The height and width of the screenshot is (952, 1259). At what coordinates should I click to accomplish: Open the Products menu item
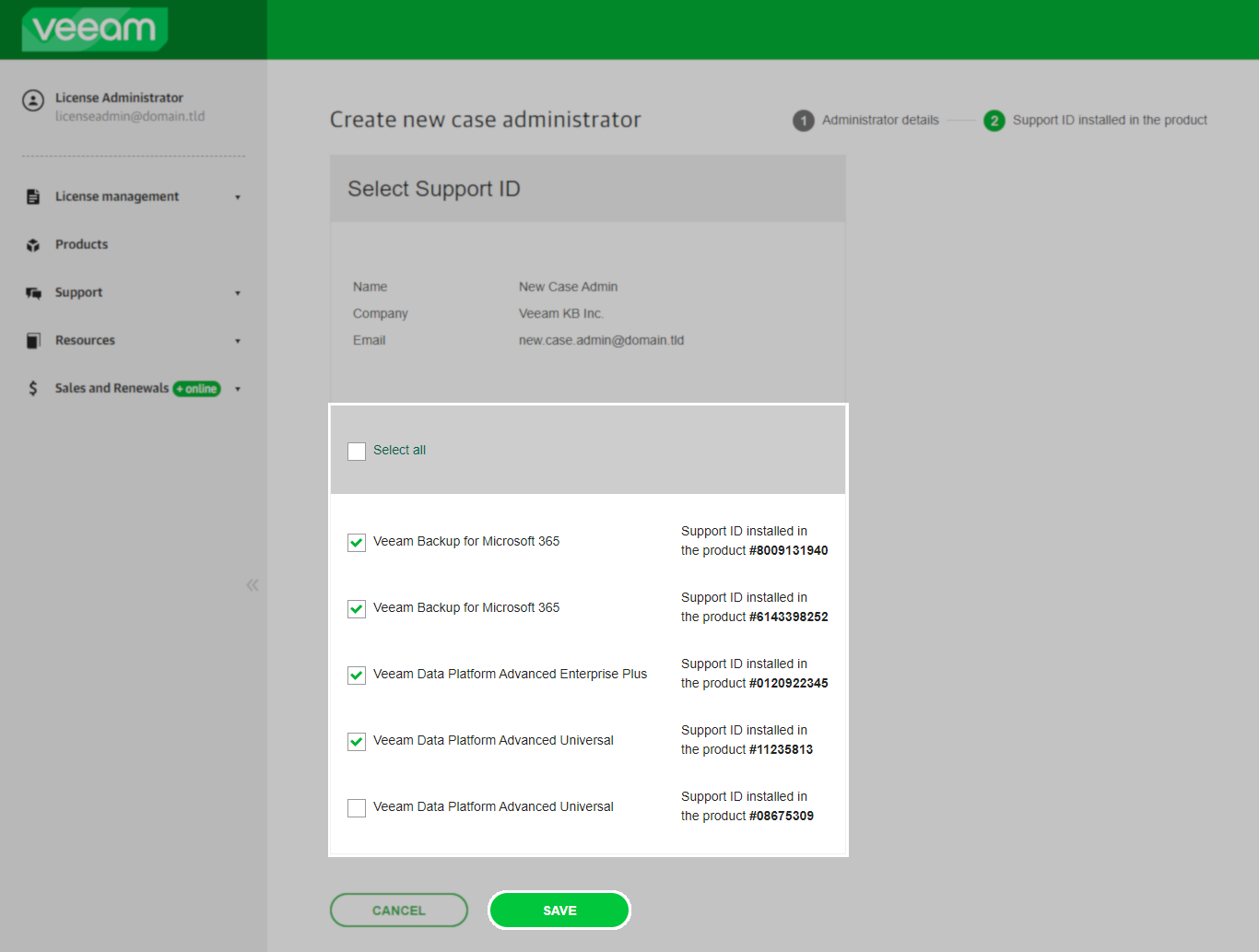[81, 244]
